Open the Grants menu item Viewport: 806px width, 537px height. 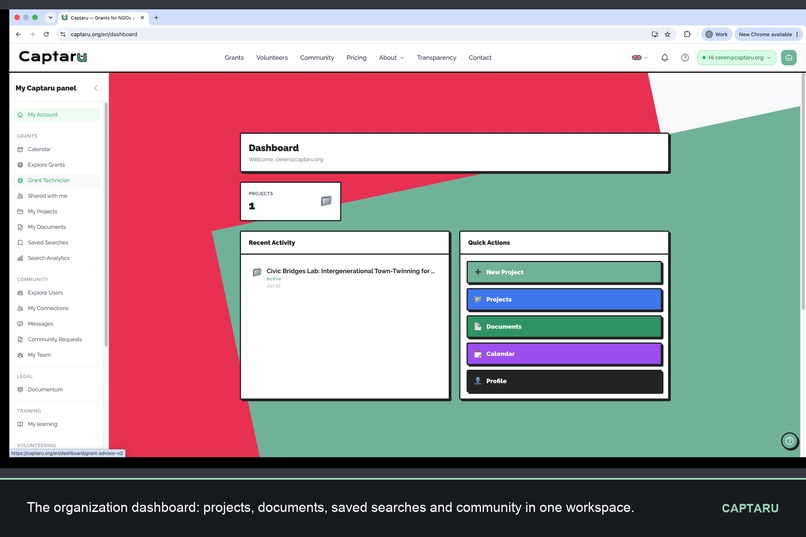[x=234, y=58]
